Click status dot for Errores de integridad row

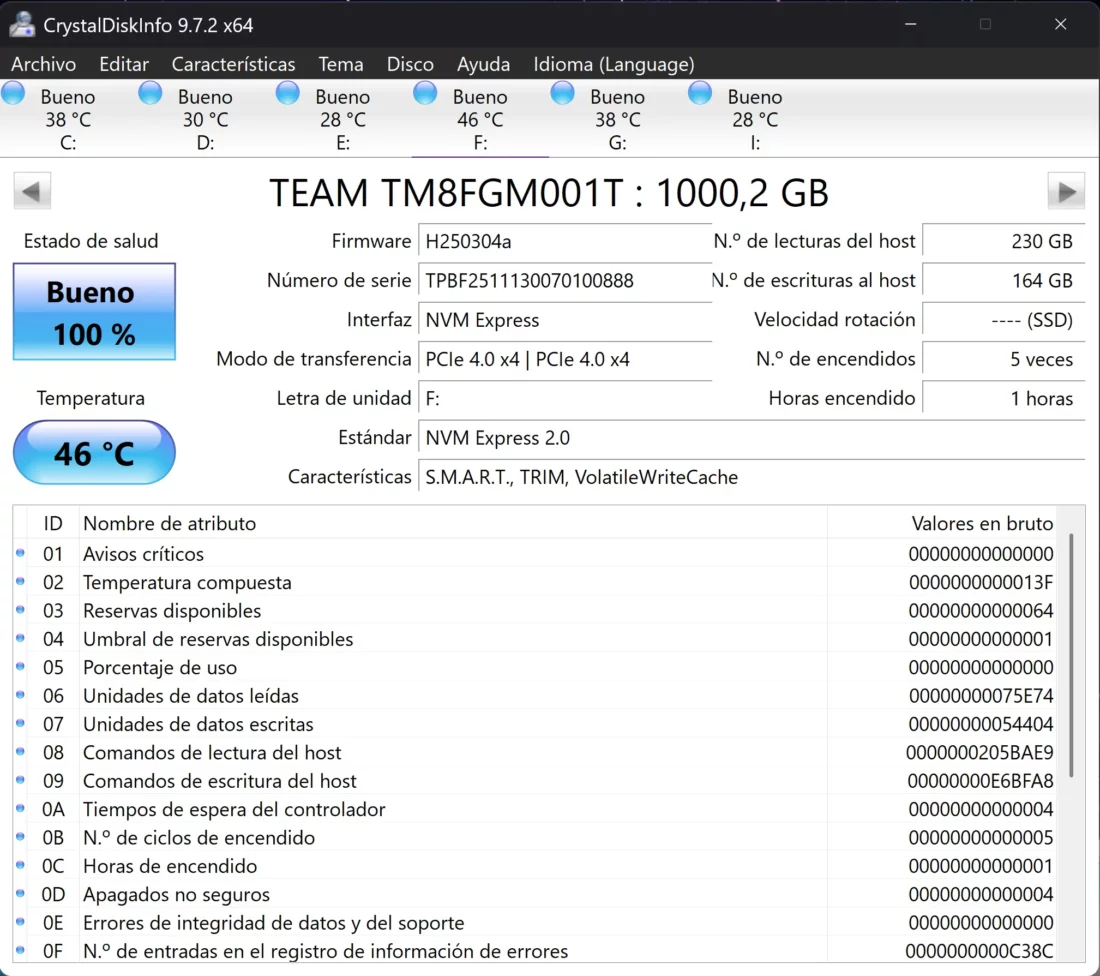pos(20,922)
